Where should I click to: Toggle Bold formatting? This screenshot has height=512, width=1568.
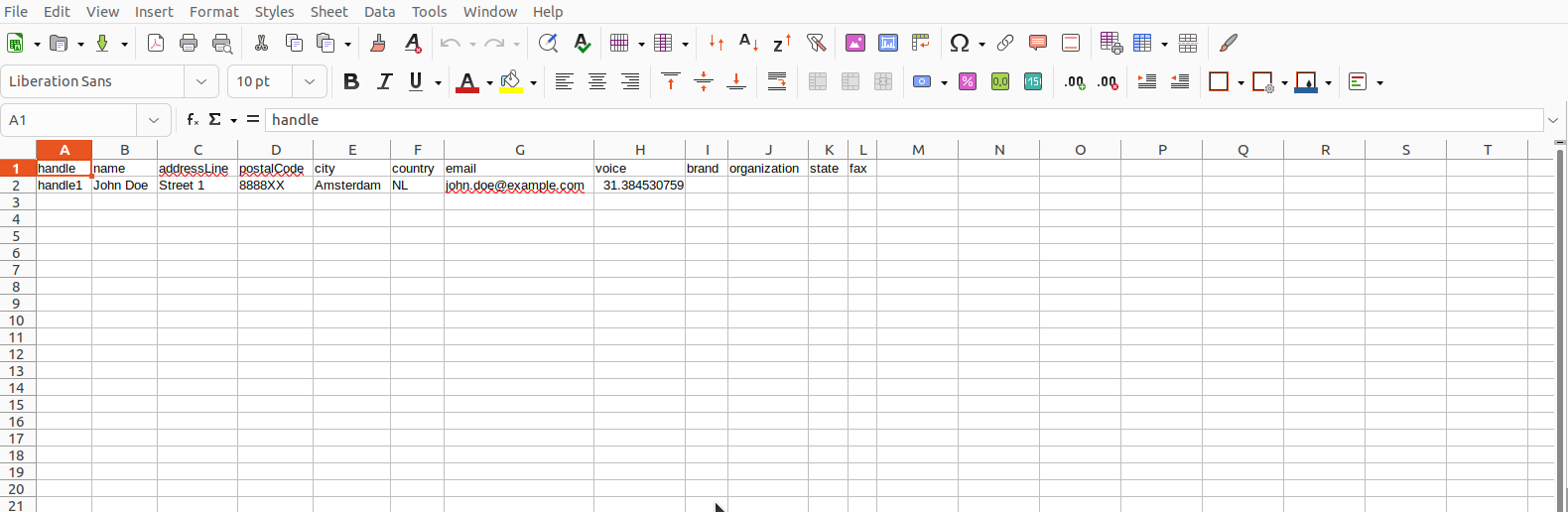tap(351, 81)
